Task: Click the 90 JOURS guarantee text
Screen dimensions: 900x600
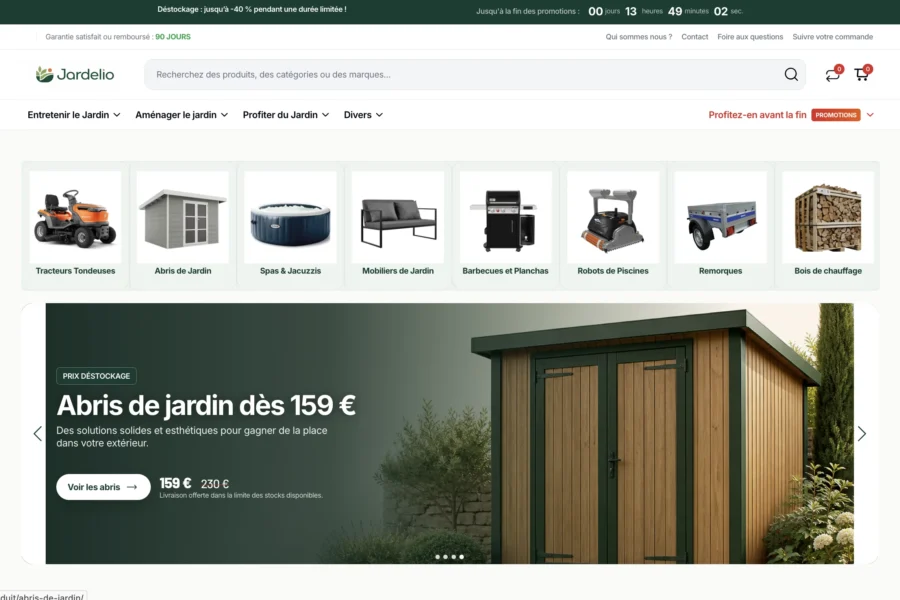Action: [173, 37]
